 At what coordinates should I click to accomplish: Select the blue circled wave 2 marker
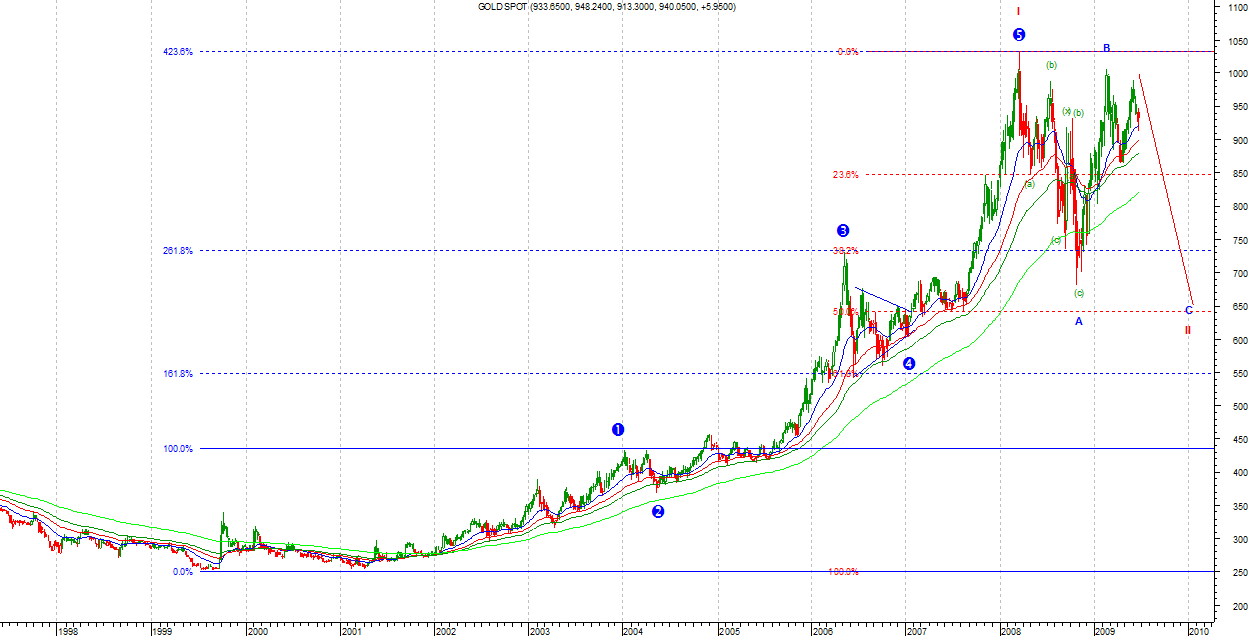658,512
